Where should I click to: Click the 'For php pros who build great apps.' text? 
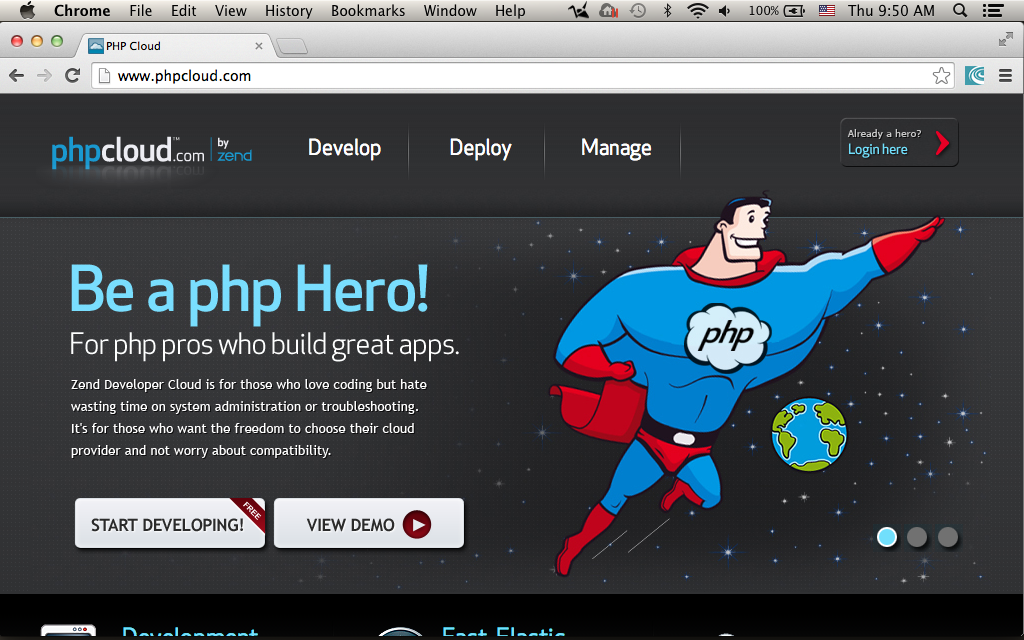[264, 345]
